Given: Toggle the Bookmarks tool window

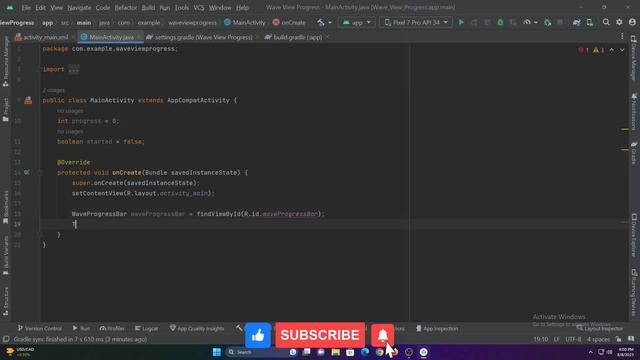Looking at the screenshot, I should [6, 207].
